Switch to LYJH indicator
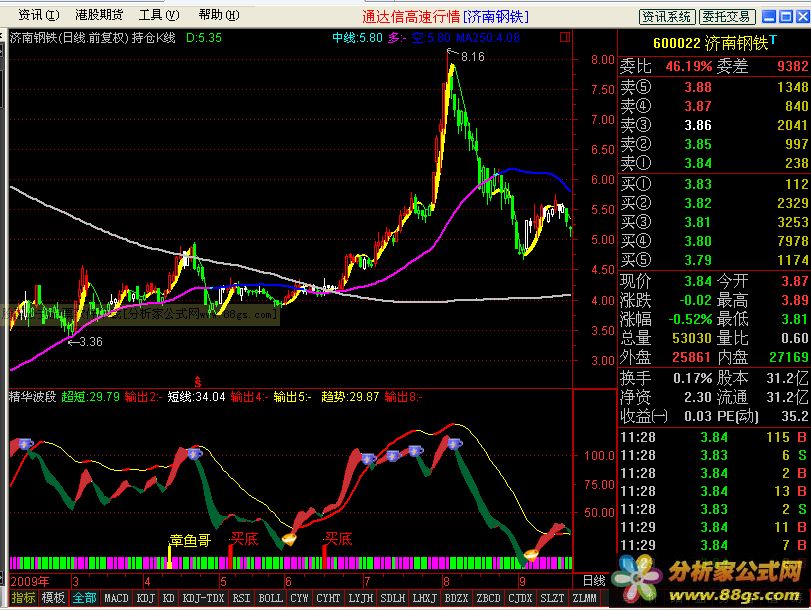This screenshot has width=811, height=610. 361,598
